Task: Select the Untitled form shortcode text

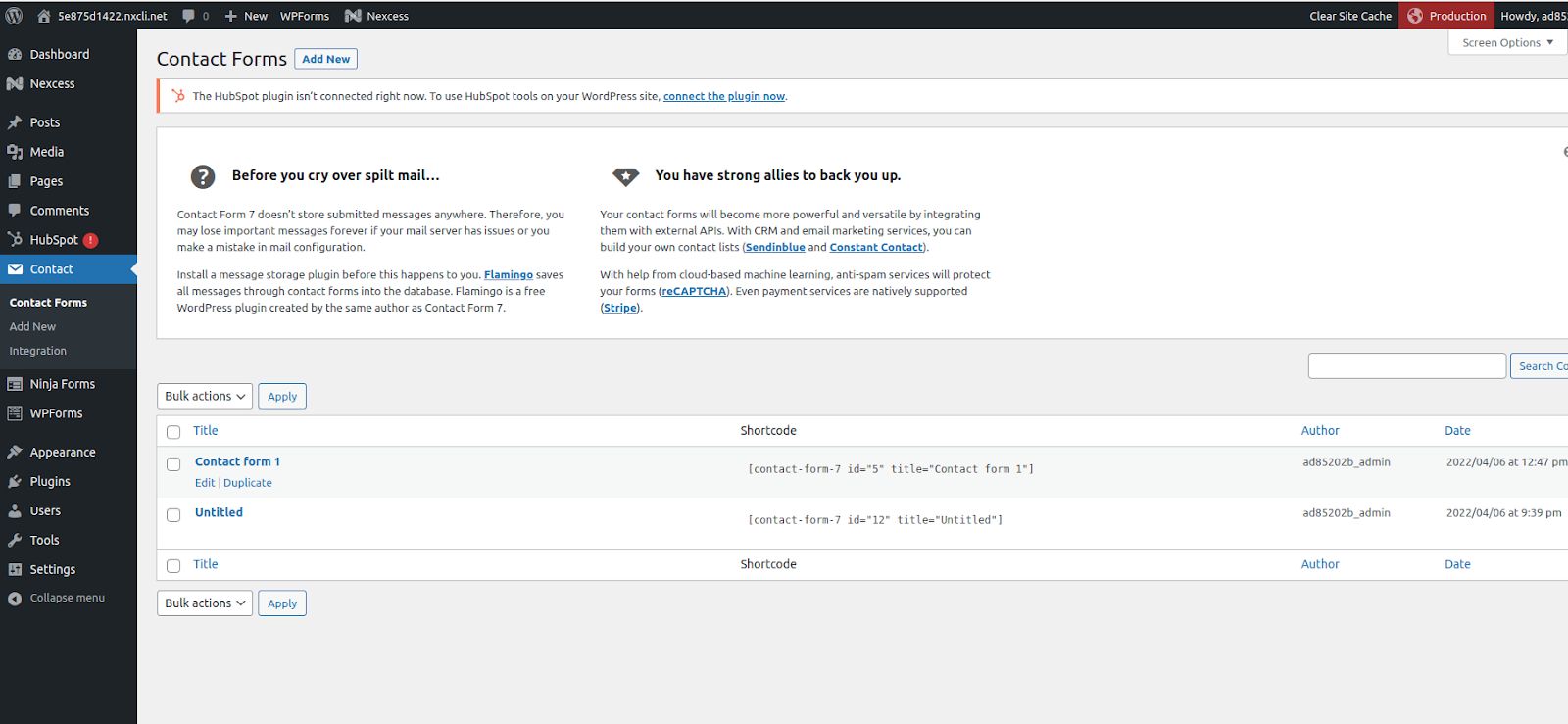Action: tap(875, 520)
